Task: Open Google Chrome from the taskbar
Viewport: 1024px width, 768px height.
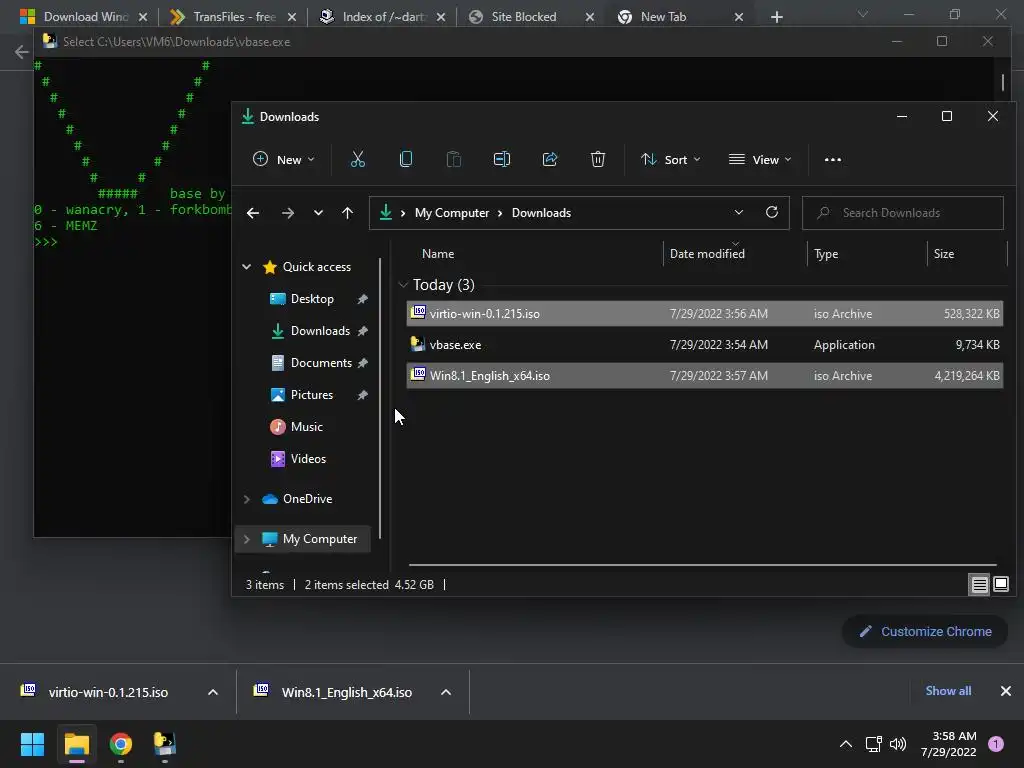Action: [121, 744]
